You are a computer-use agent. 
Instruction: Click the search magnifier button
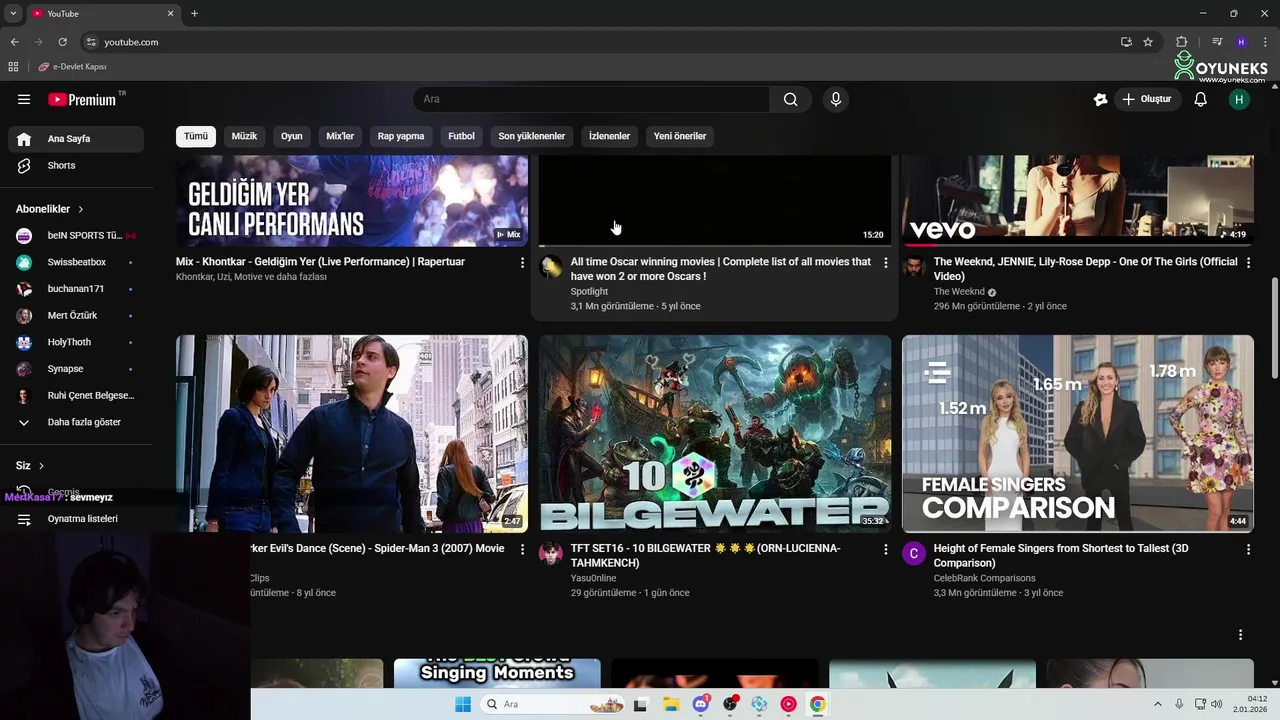790,99
